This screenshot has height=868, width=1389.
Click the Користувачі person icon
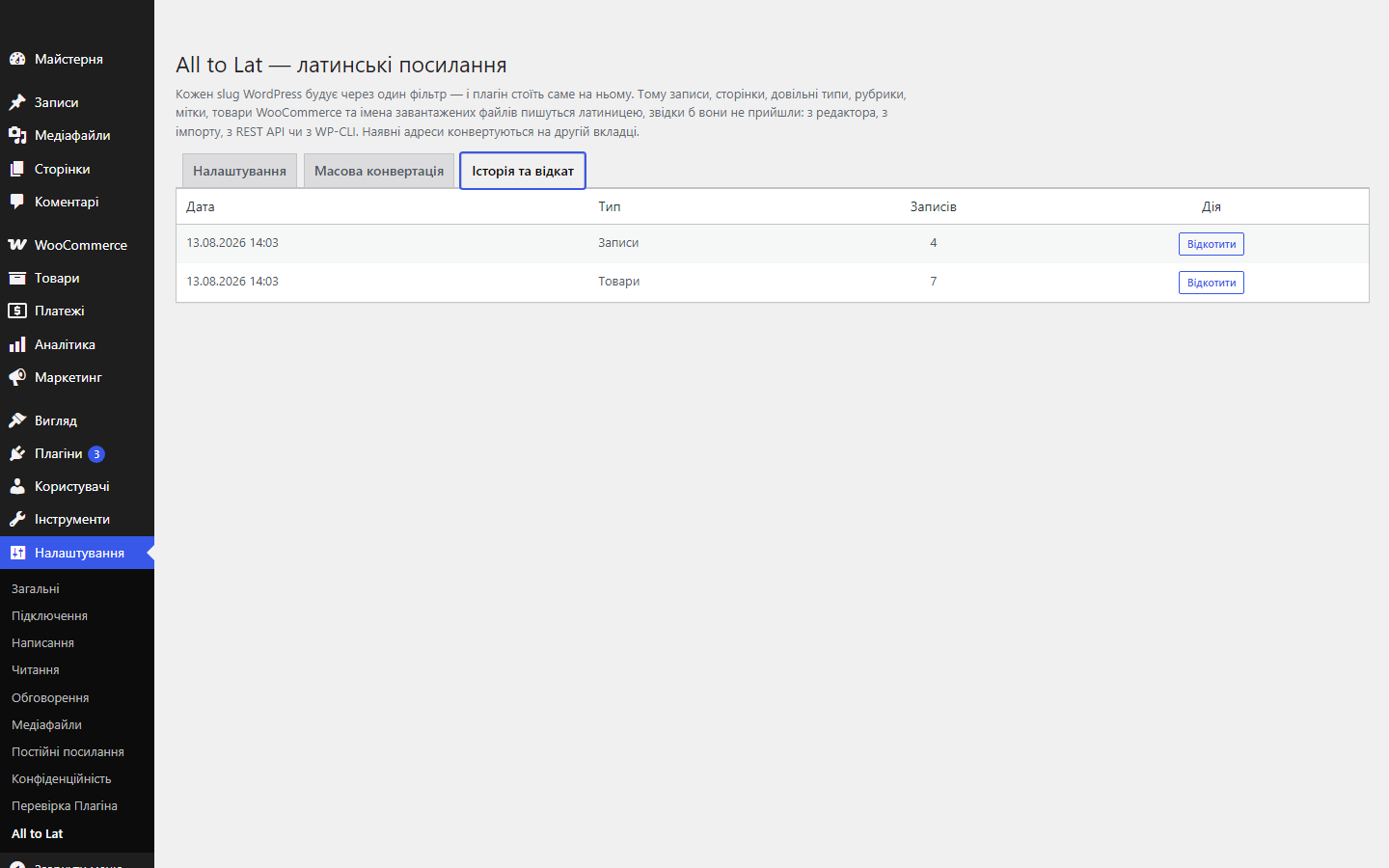(17, 486)
